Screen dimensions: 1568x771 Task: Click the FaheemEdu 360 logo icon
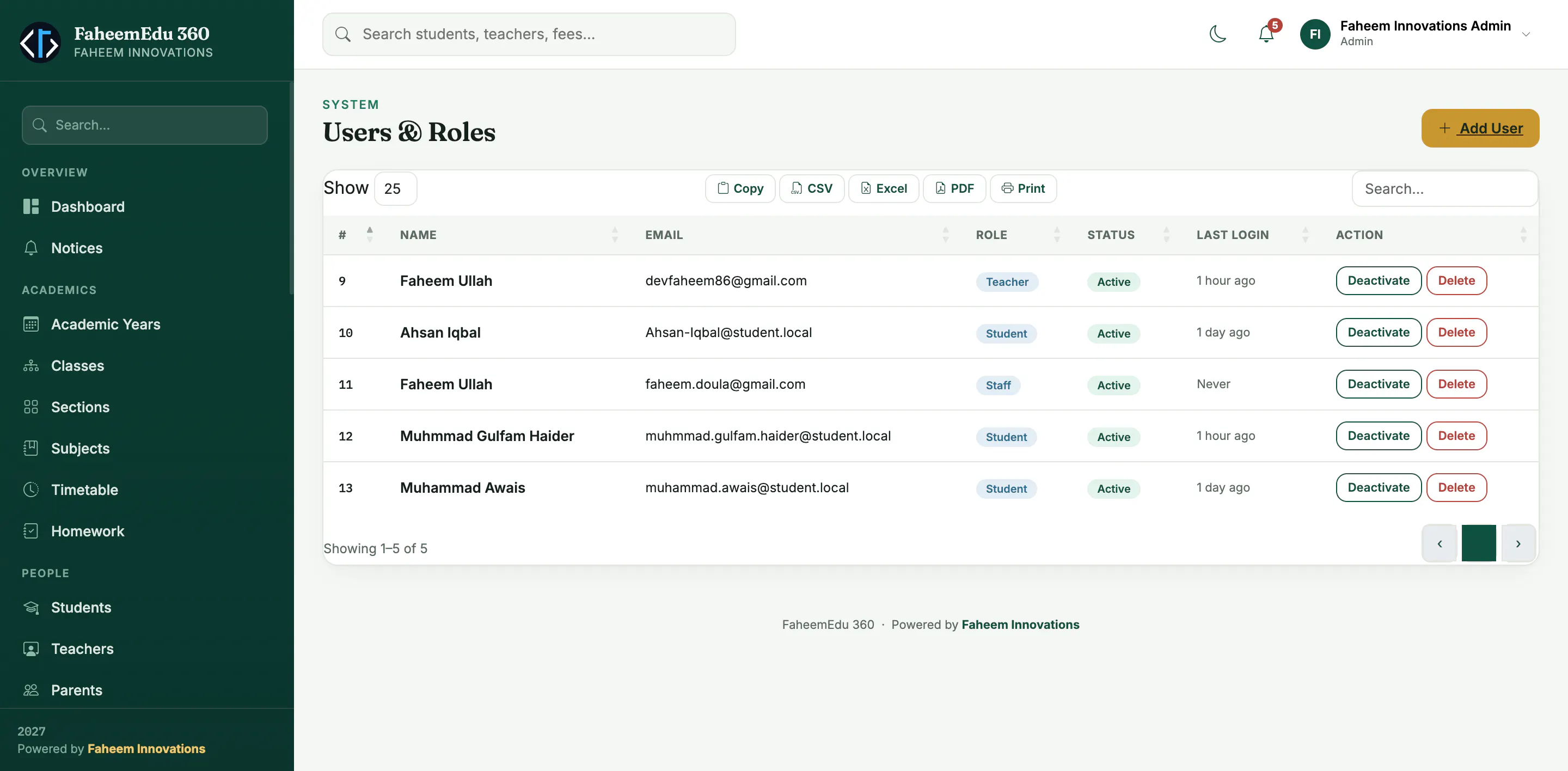(x=40, y=42)
